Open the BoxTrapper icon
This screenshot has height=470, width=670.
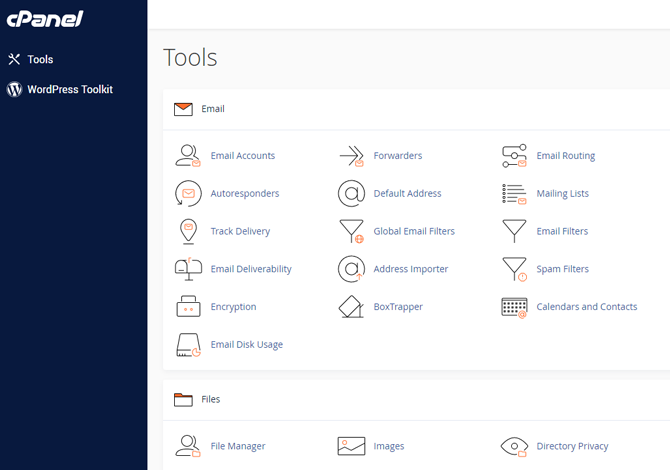pos(351,307)
